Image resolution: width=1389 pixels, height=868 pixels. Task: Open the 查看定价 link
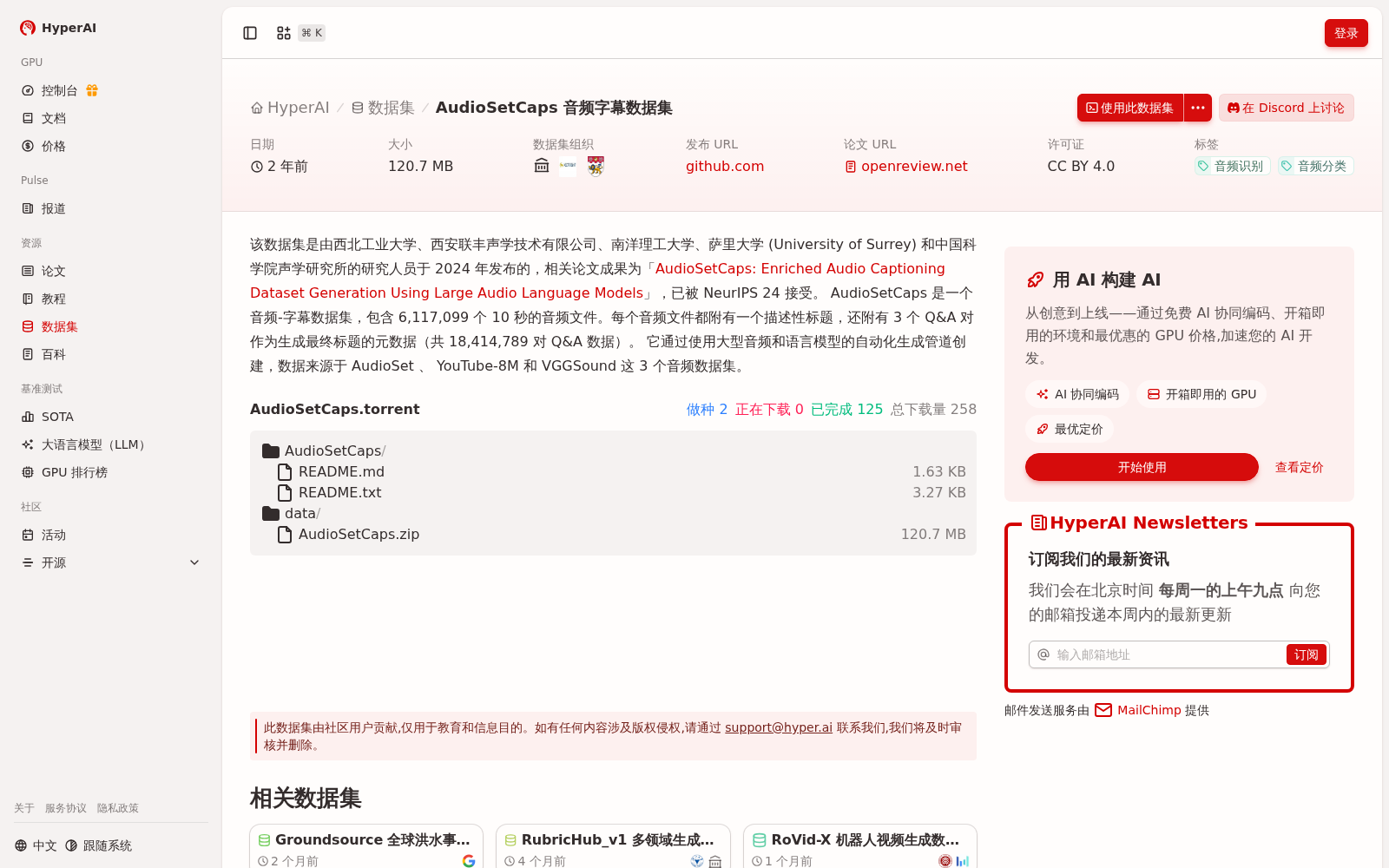(1299, 467)
